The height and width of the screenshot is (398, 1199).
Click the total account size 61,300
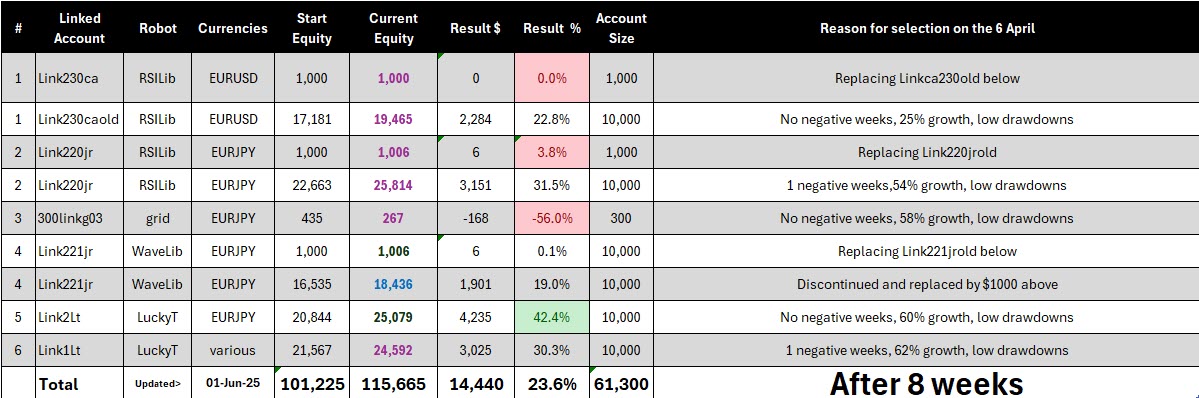(621, 383)
